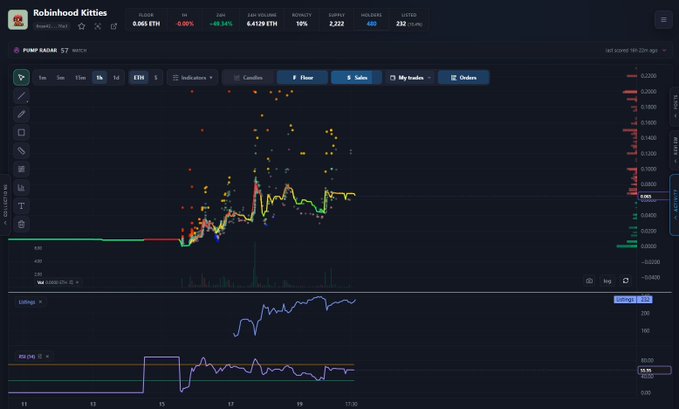679x409 pixels.
Task: Remove the RSI (14) indicator
Action: (x=47, y=357)
